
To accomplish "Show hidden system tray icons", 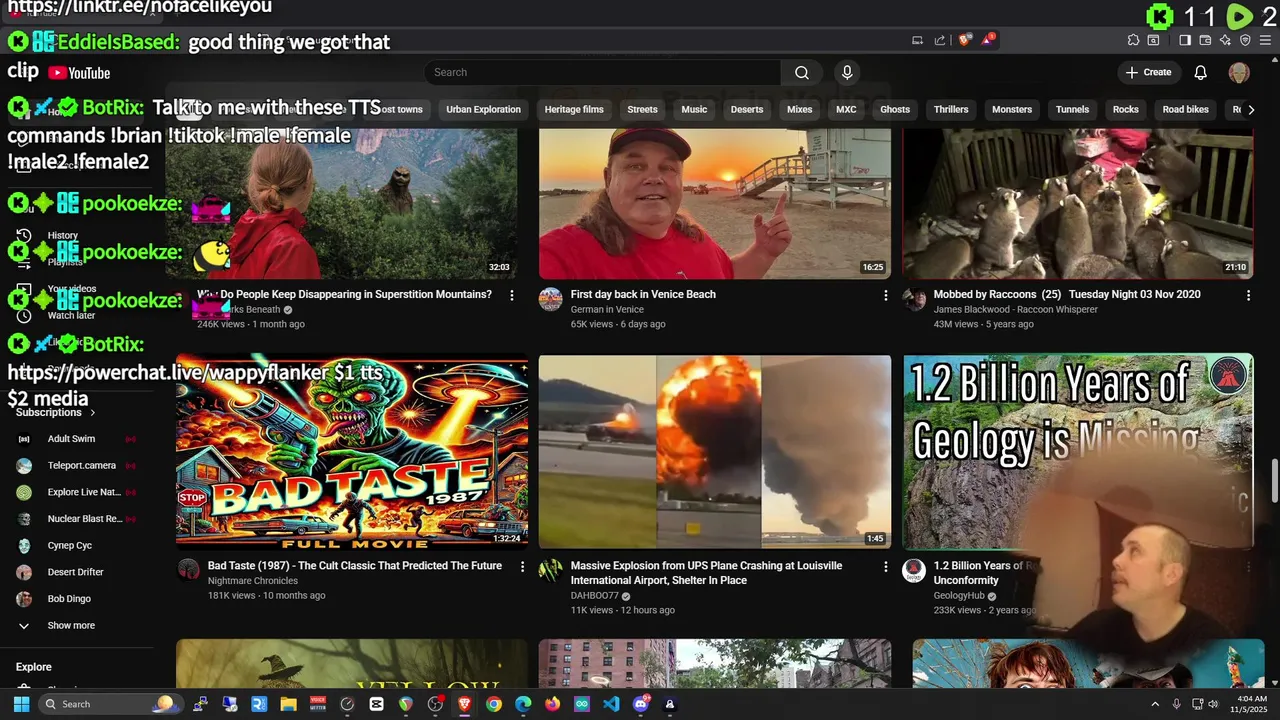I will click(x=1156, y=704).
